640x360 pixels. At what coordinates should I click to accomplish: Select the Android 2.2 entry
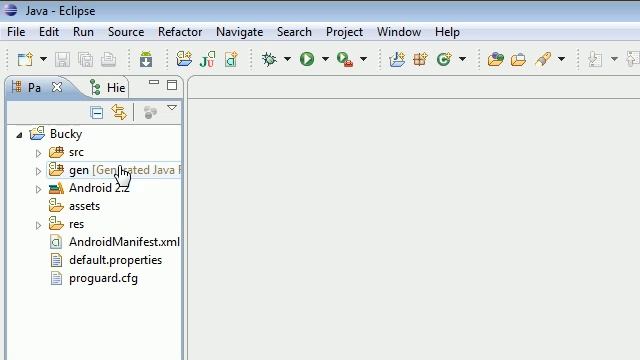click(x=89, y=188)
